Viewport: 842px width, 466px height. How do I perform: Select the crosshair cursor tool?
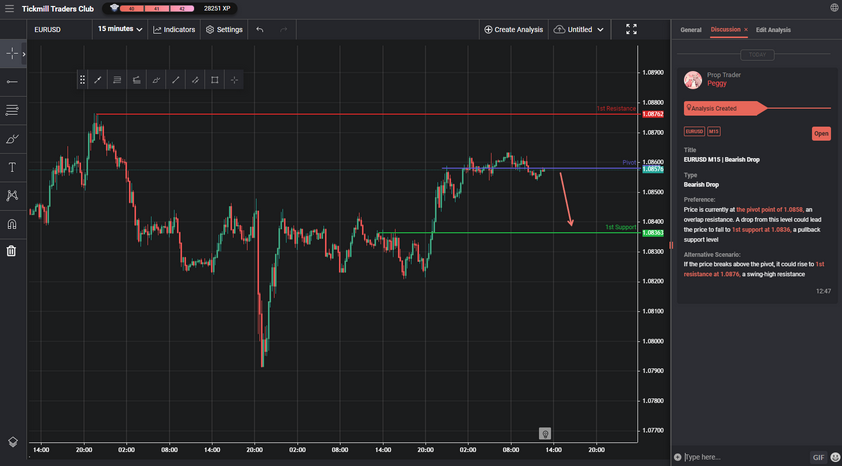pos(11,54)
